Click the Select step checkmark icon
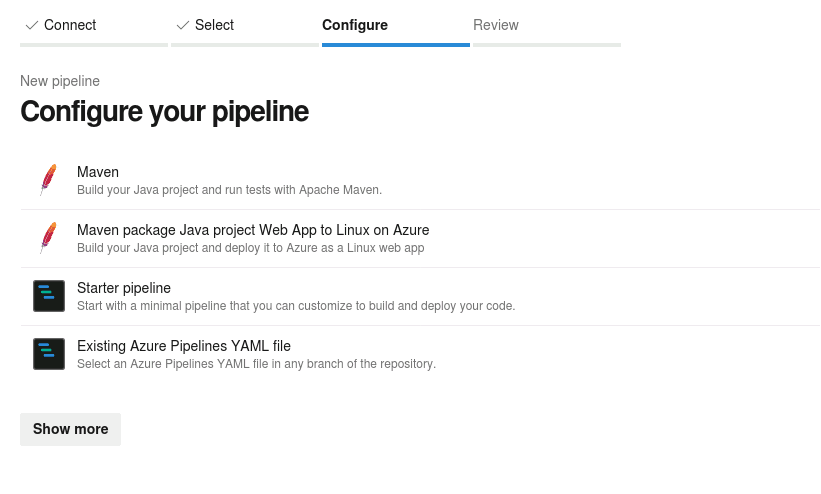This screenshot has width=821, height=494. click(x=183, y=25)
